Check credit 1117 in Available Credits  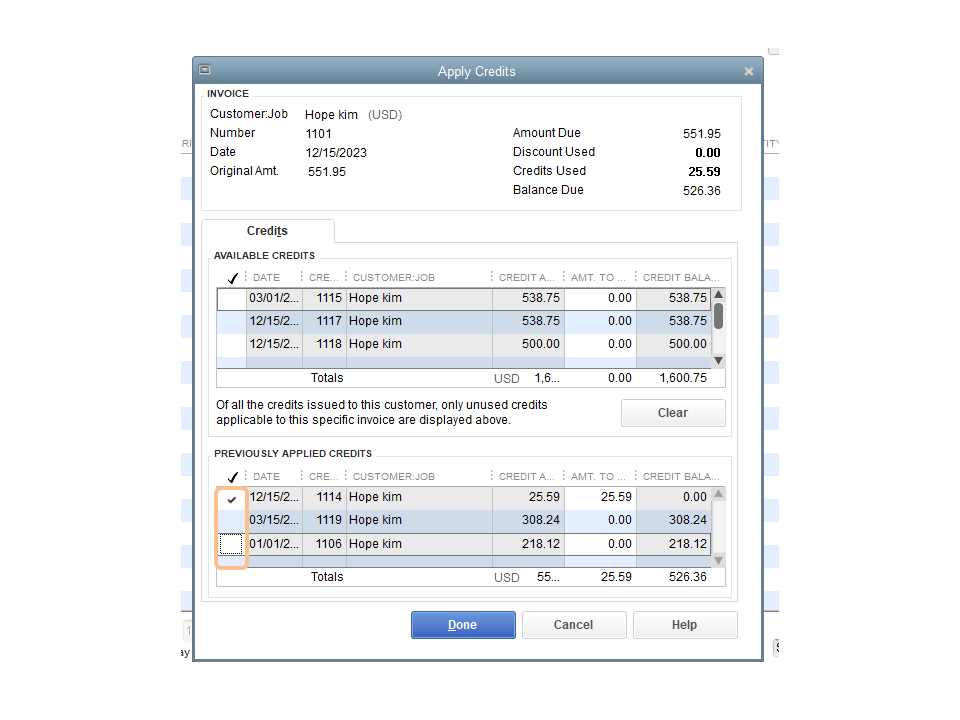tap(232, 321)
